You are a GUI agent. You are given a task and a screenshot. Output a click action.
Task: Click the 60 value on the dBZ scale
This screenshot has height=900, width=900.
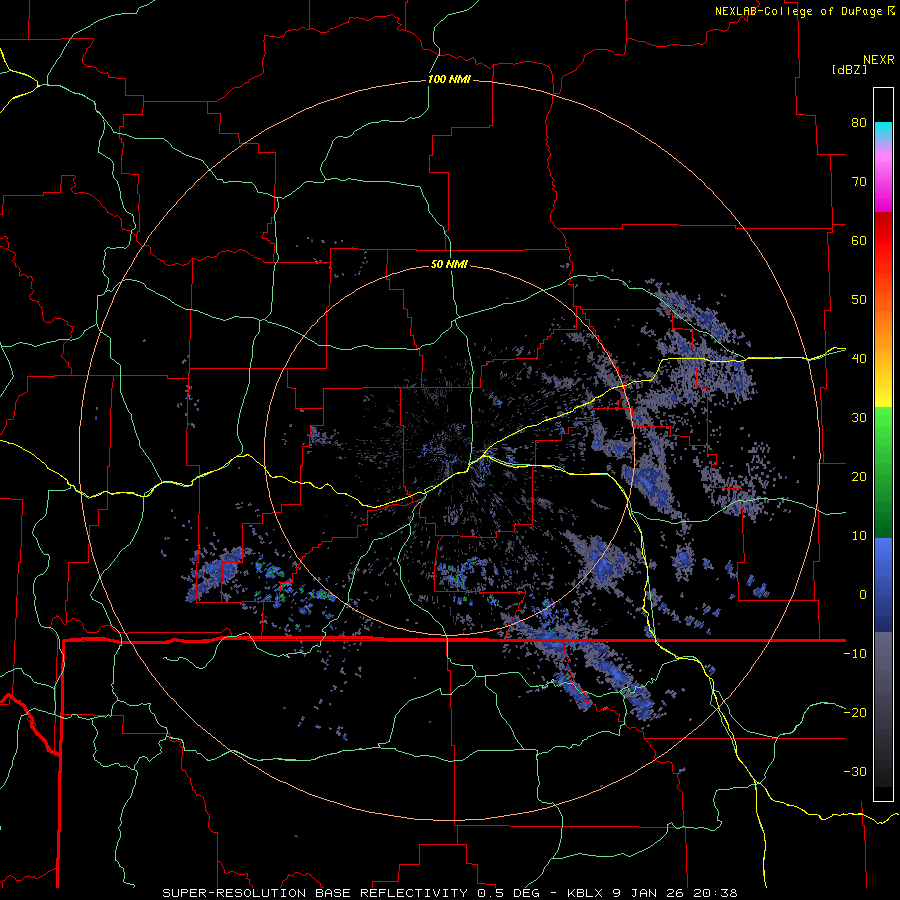coord(859,240)
